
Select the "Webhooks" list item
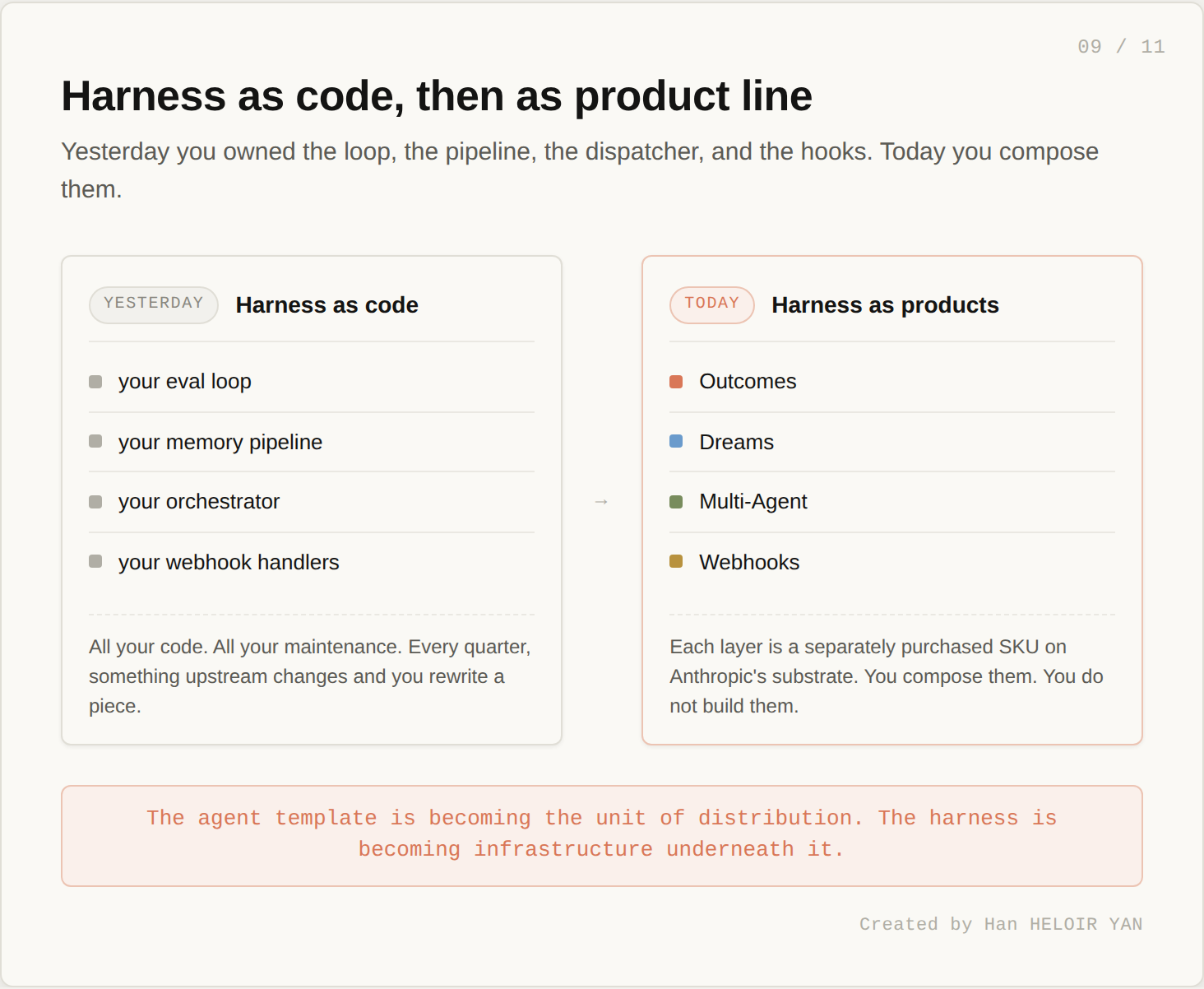(x=749, y=562)
